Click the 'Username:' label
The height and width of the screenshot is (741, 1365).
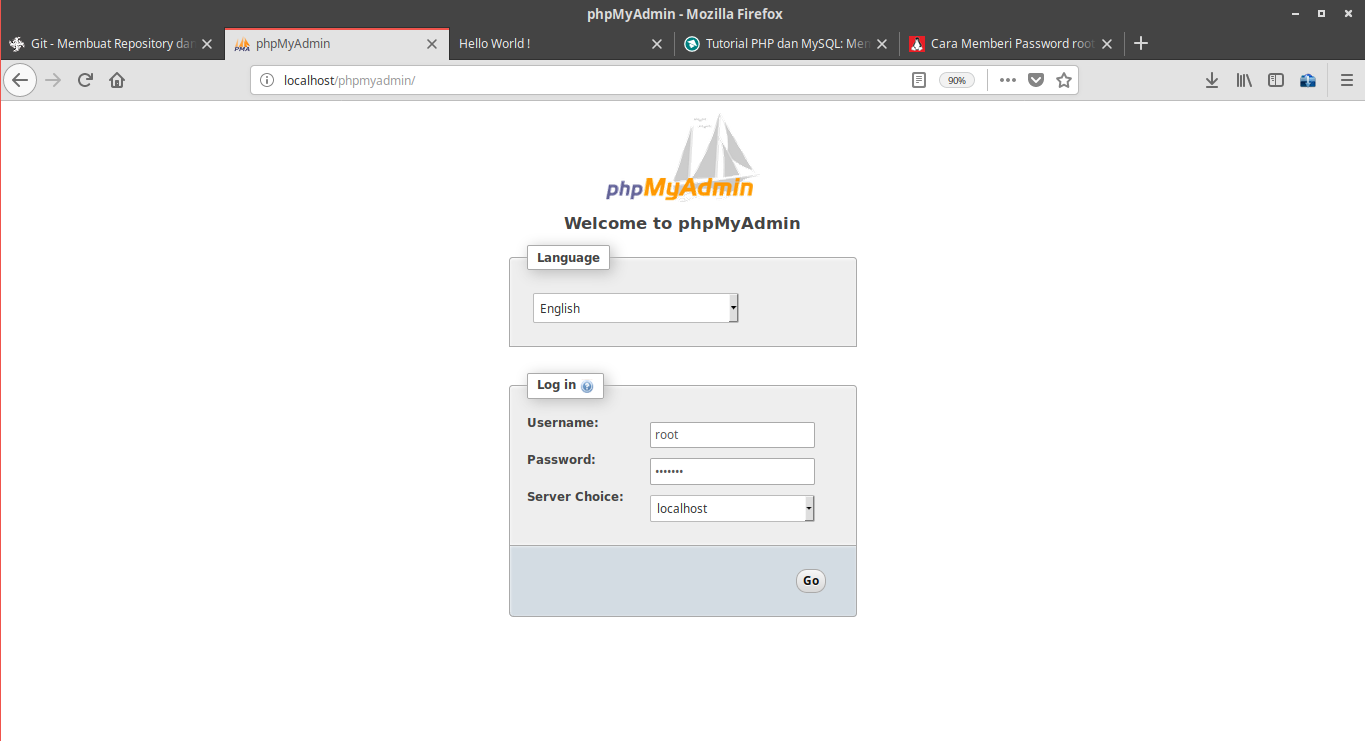[563, 423]
